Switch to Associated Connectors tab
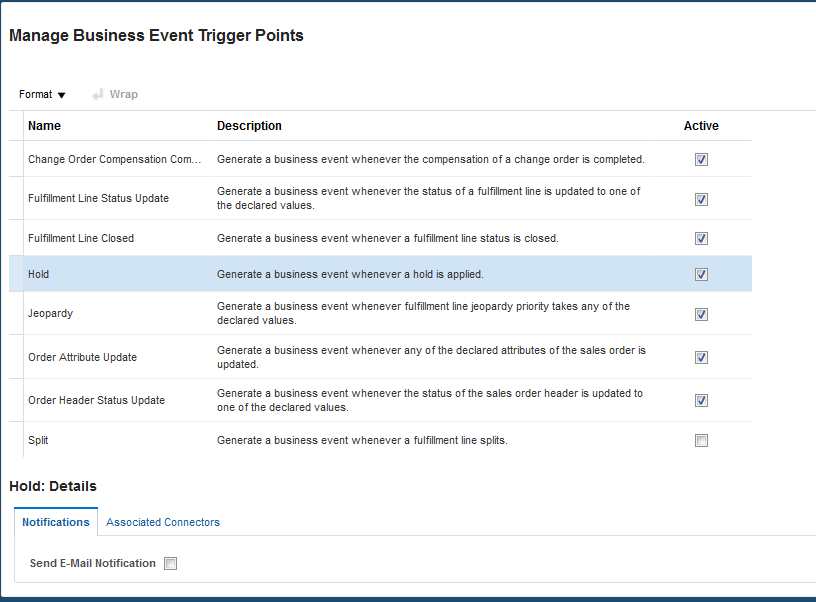 click(163, 522)
